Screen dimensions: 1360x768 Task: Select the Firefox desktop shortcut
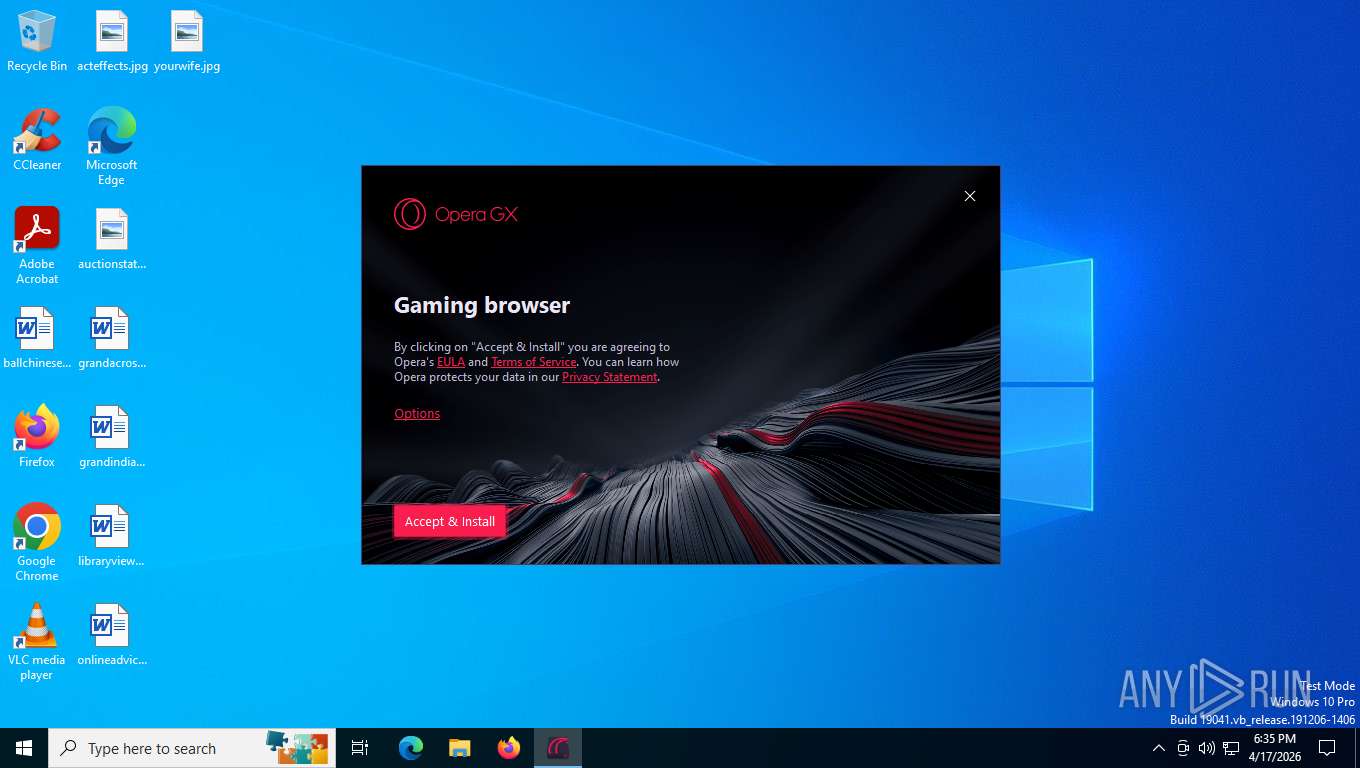pos(37,437)
